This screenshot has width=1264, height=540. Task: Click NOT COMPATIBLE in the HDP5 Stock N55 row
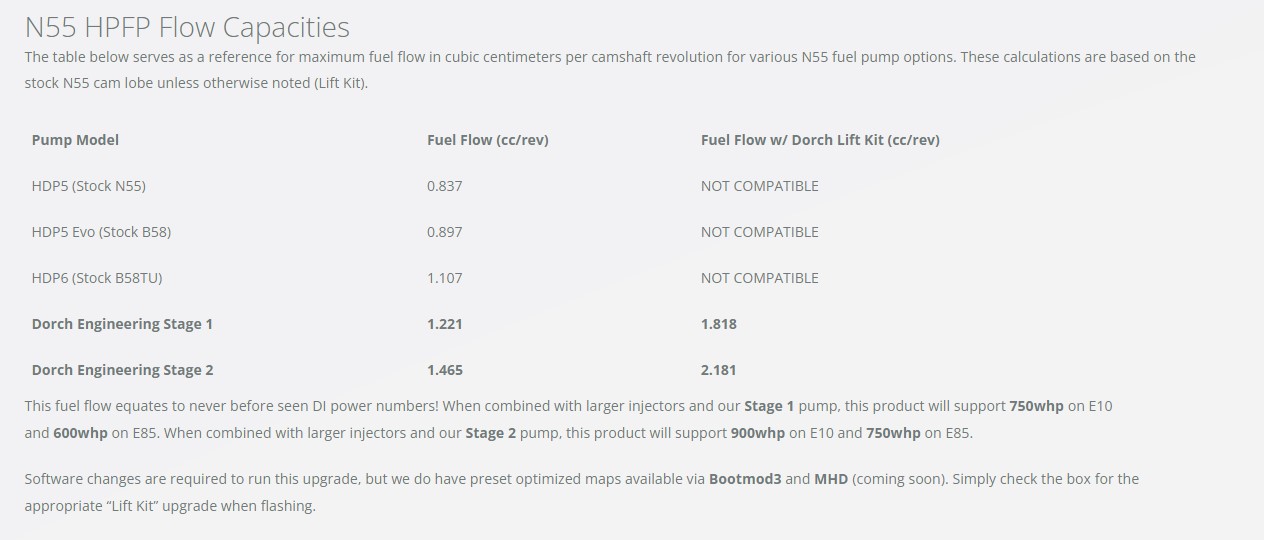[760, 186]
